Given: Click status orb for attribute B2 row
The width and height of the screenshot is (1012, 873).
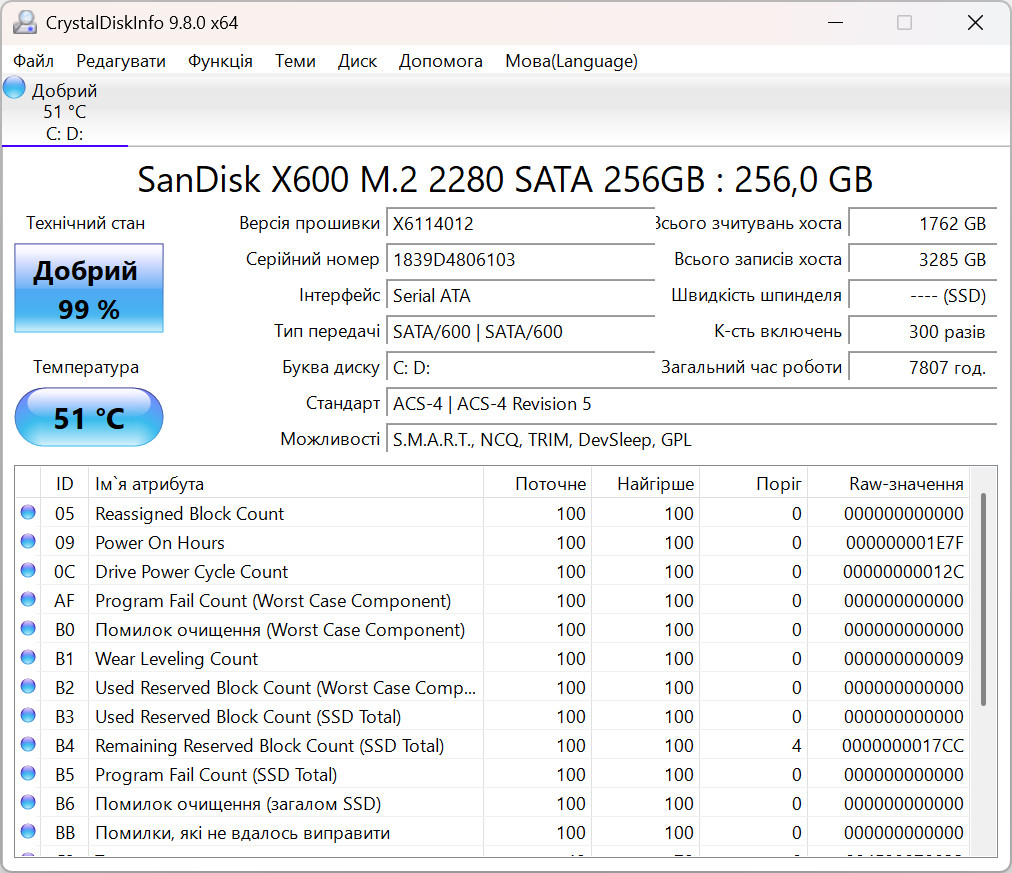Looking at the screenshot, I should pos(28,687).
